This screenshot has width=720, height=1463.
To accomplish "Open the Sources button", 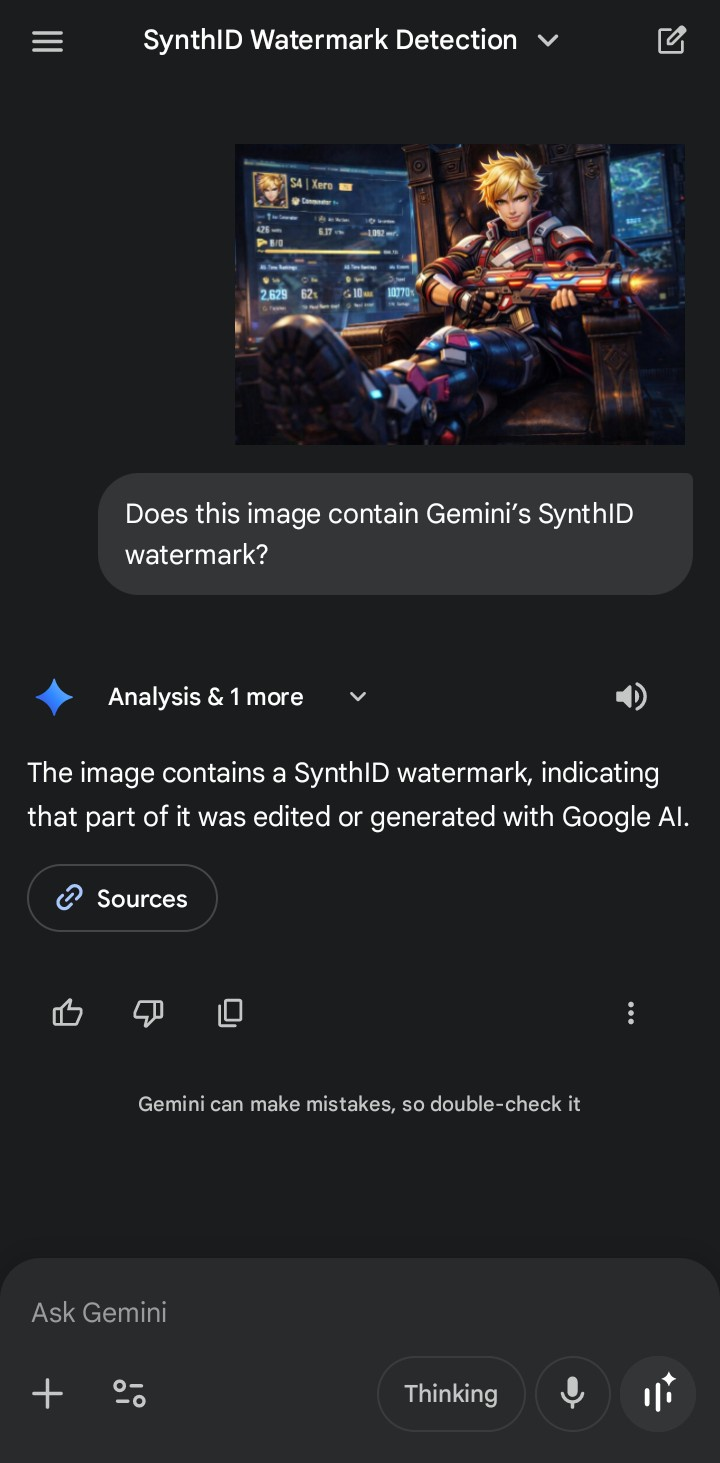I will pyautogui.click(x=122, y=898).
